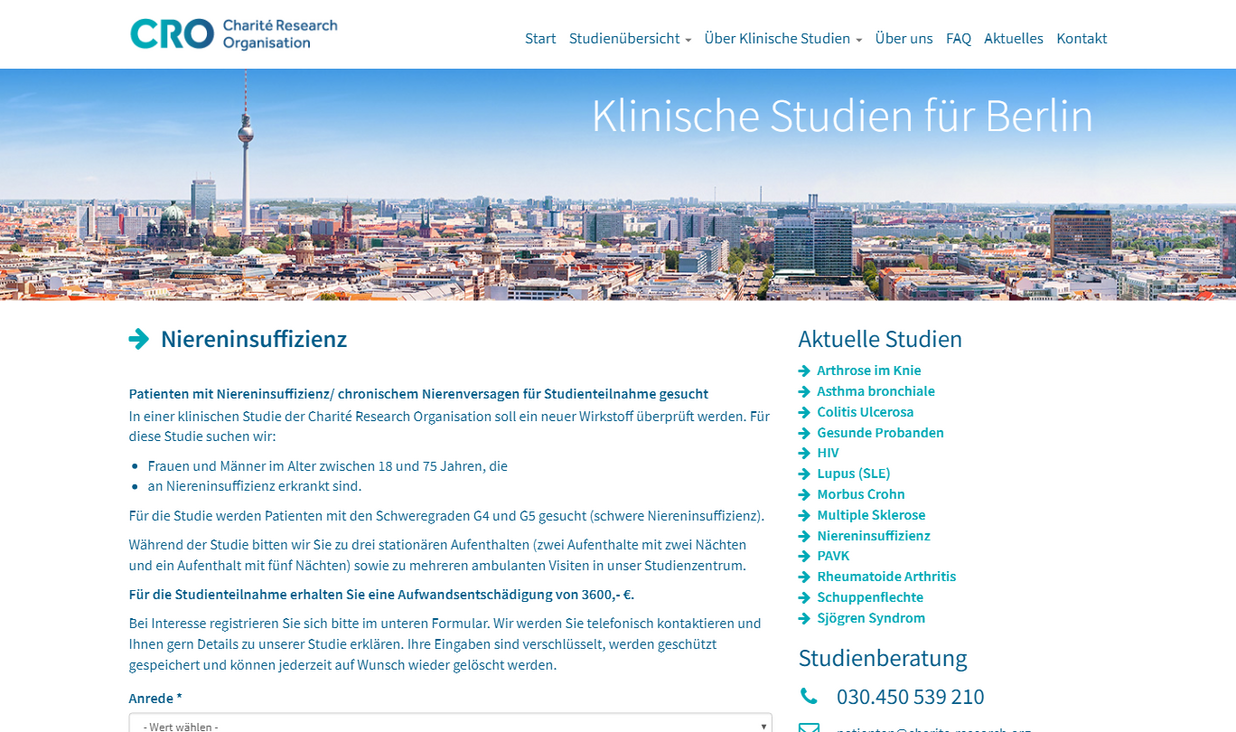Click phone number 030.450 539 210
The image size is (1236, 732).
coord(910,697)
